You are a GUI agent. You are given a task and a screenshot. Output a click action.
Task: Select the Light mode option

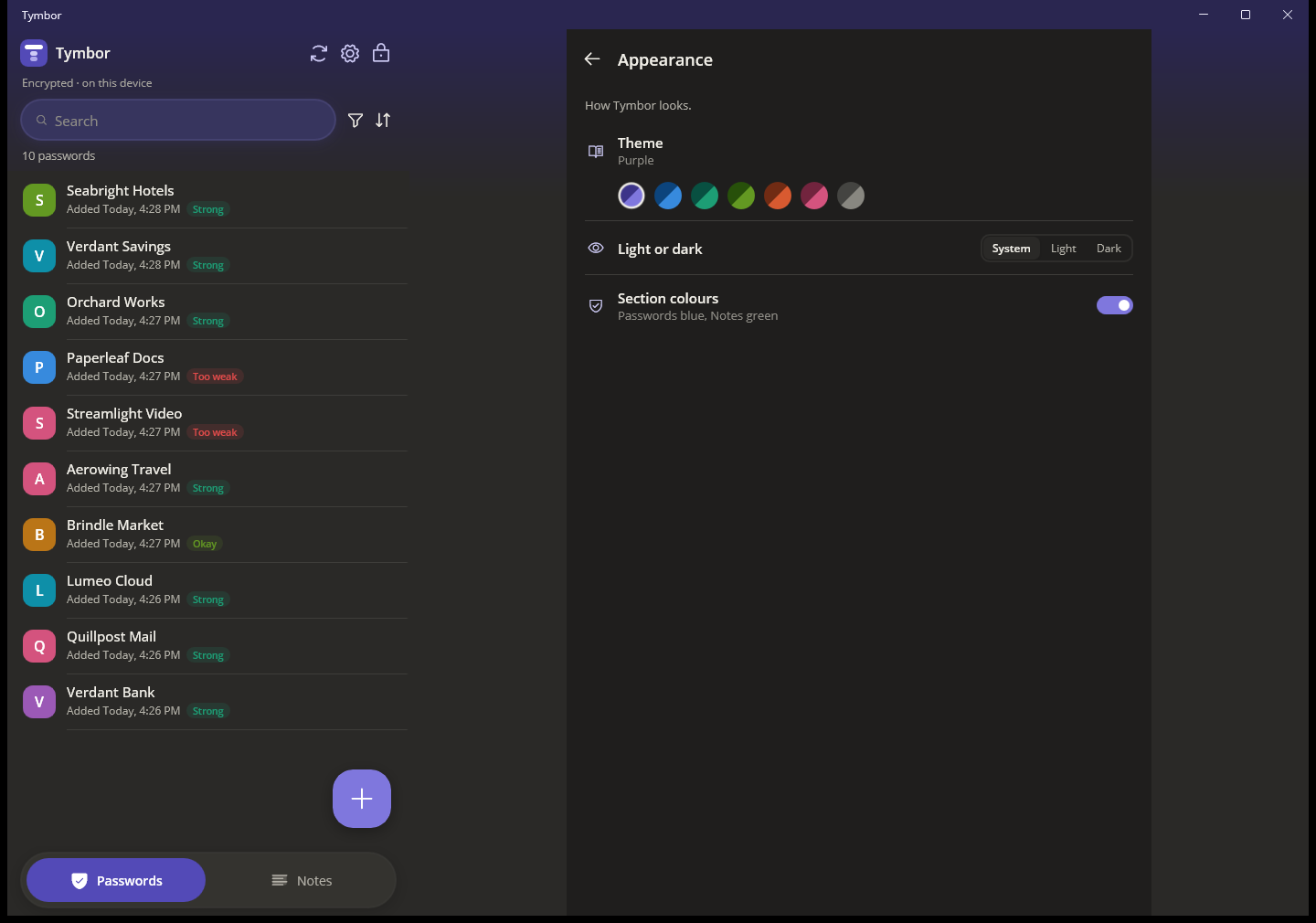tap(1063, 249)
